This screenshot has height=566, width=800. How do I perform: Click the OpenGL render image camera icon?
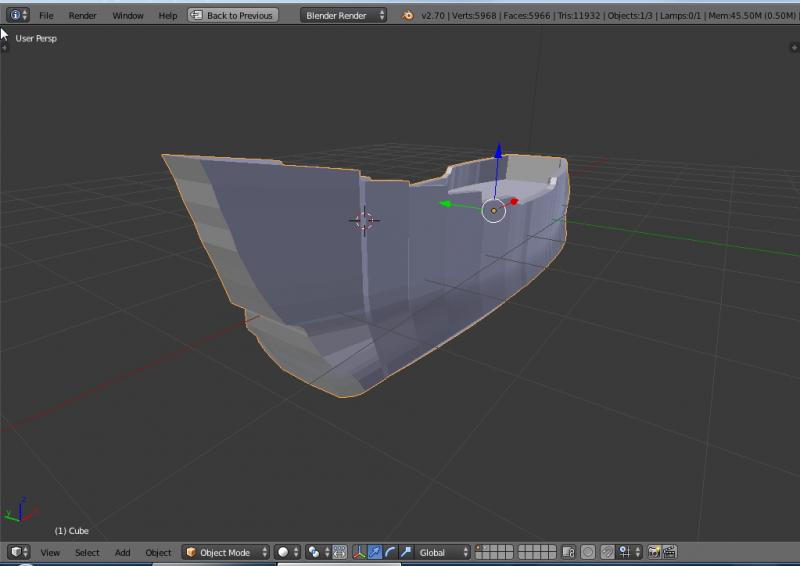click(x=654, y=552)
